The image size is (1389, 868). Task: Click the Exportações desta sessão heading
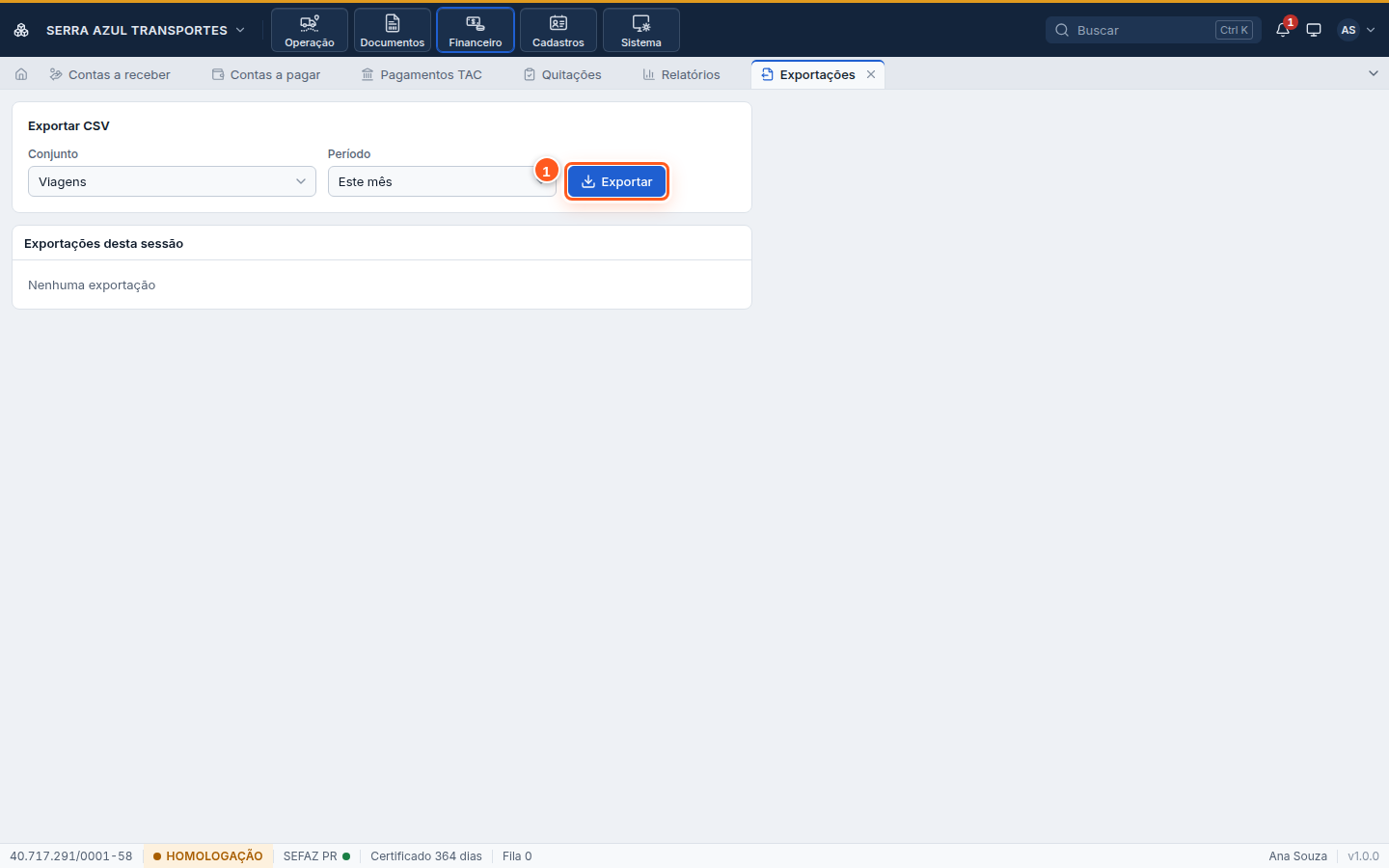click(103, 244)
